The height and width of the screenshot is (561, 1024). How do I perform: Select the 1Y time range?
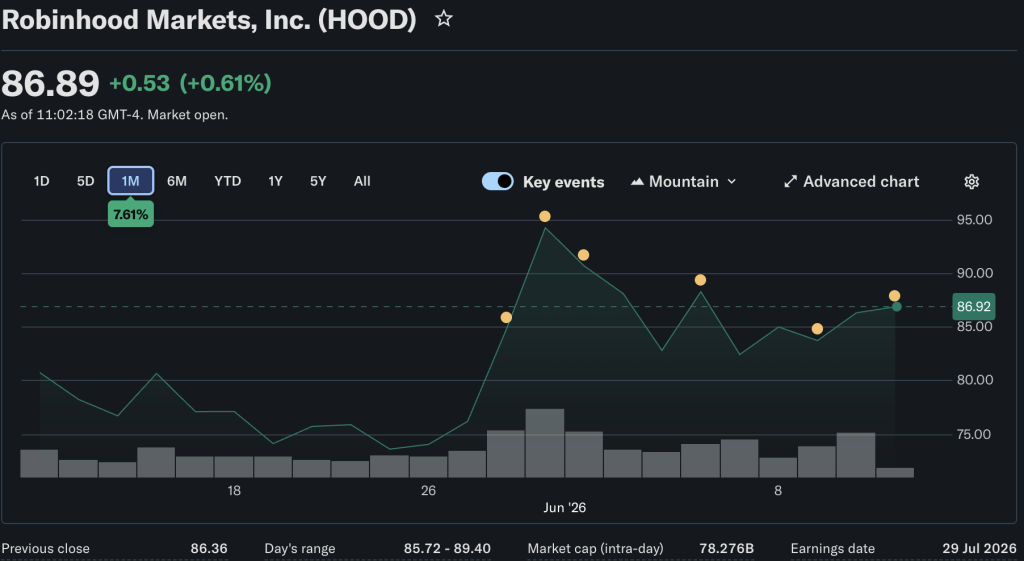pyautogui.click(x=275, y=182)
